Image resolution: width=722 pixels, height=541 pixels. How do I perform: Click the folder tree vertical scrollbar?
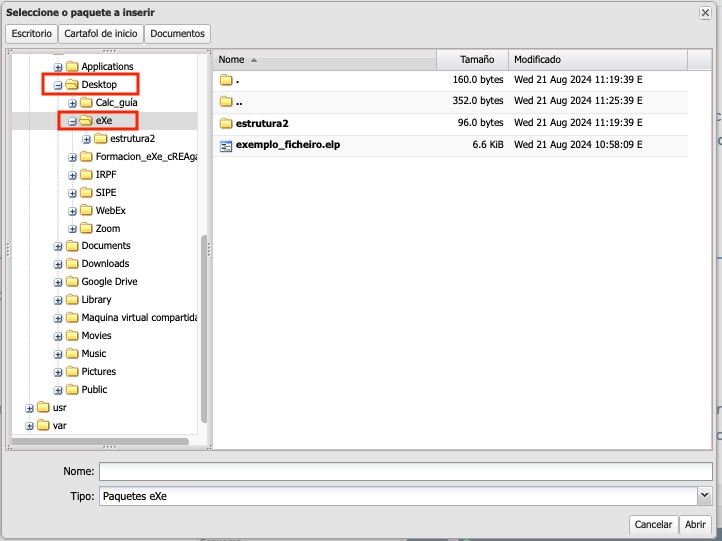point(205,330)
